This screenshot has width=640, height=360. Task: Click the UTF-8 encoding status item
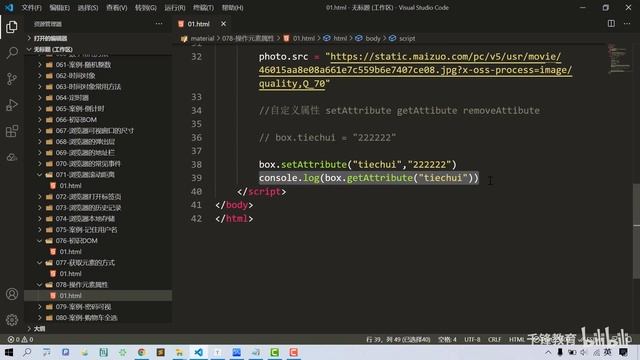[472, 339]
